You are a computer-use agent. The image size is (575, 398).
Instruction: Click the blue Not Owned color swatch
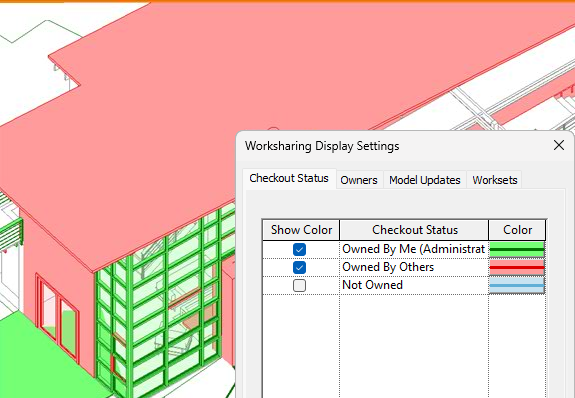click(517, 285)
